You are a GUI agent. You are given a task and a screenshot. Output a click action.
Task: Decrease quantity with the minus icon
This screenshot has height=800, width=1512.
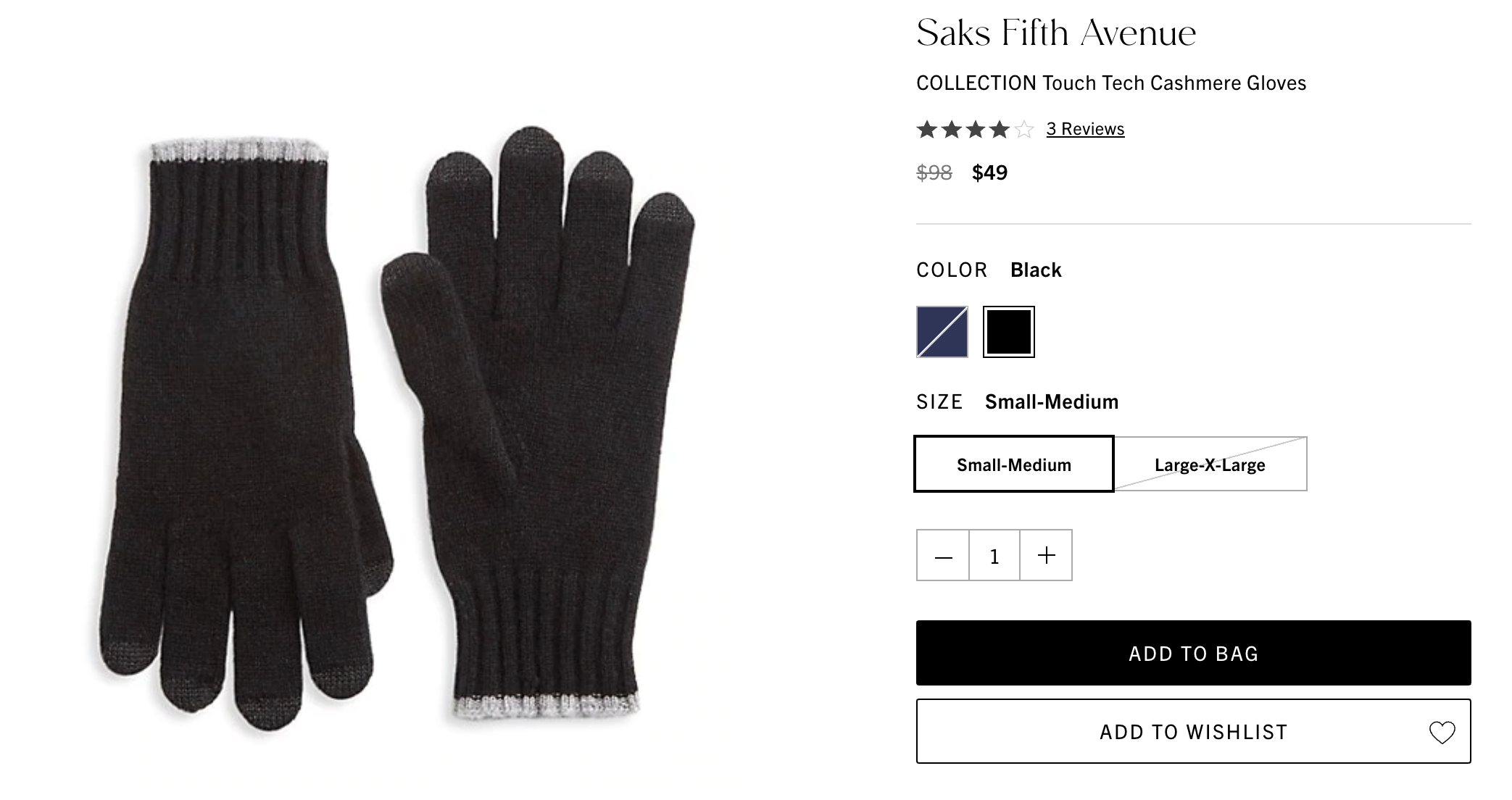[x=943, y=556]
